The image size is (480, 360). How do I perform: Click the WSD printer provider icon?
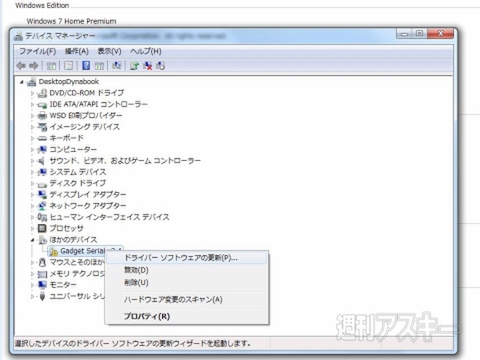[42, 116]
